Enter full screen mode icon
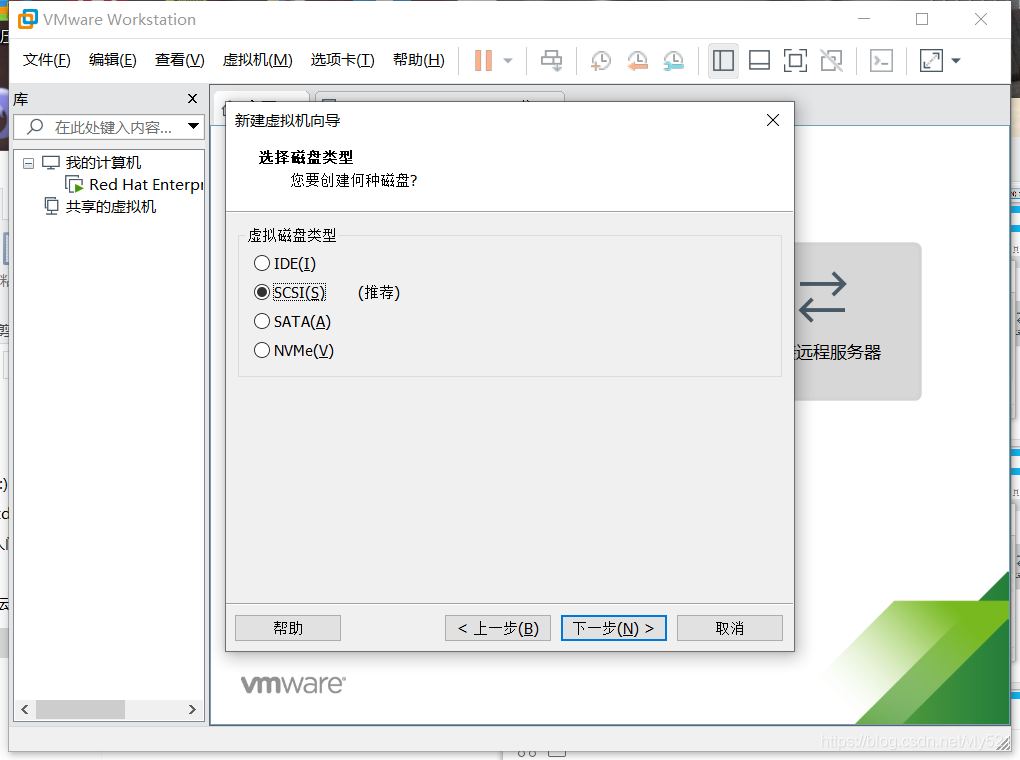Viewport: 1020px width, 760px height. [795, 61]
